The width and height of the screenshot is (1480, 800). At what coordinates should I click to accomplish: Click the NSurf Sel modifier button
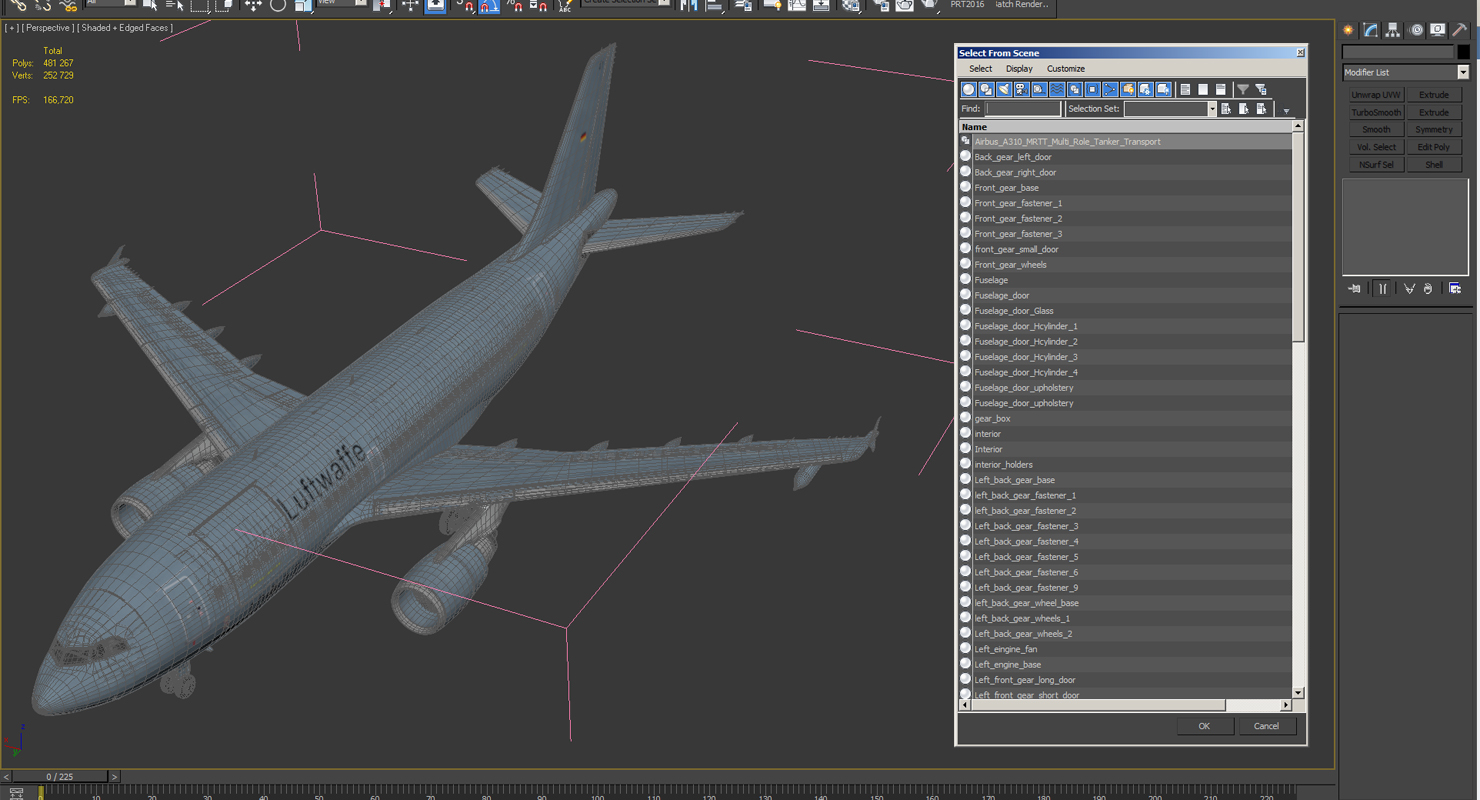pos(1376,165)
